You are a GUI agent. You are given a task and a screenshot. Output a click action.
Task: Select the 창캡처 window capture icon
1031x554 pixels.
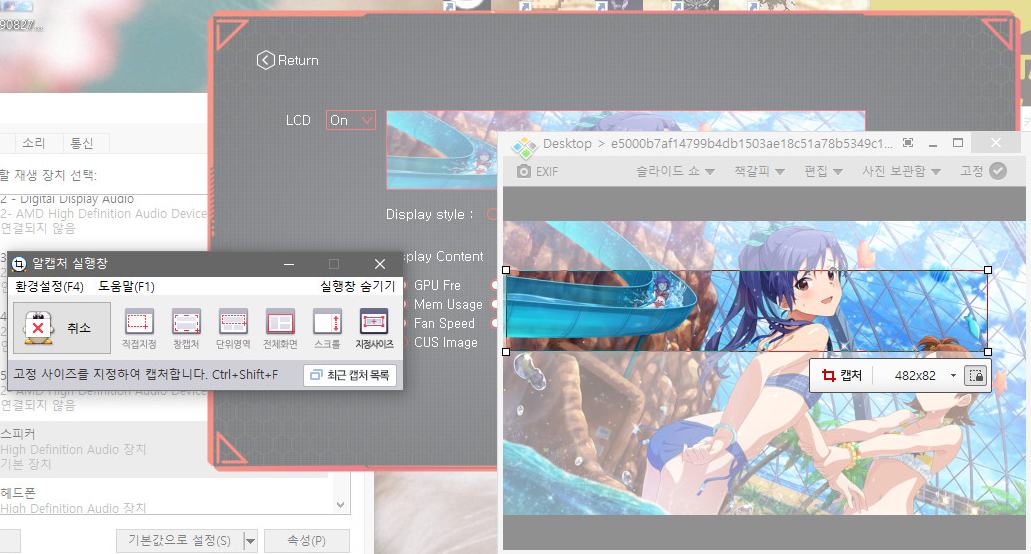coord(186,322)
